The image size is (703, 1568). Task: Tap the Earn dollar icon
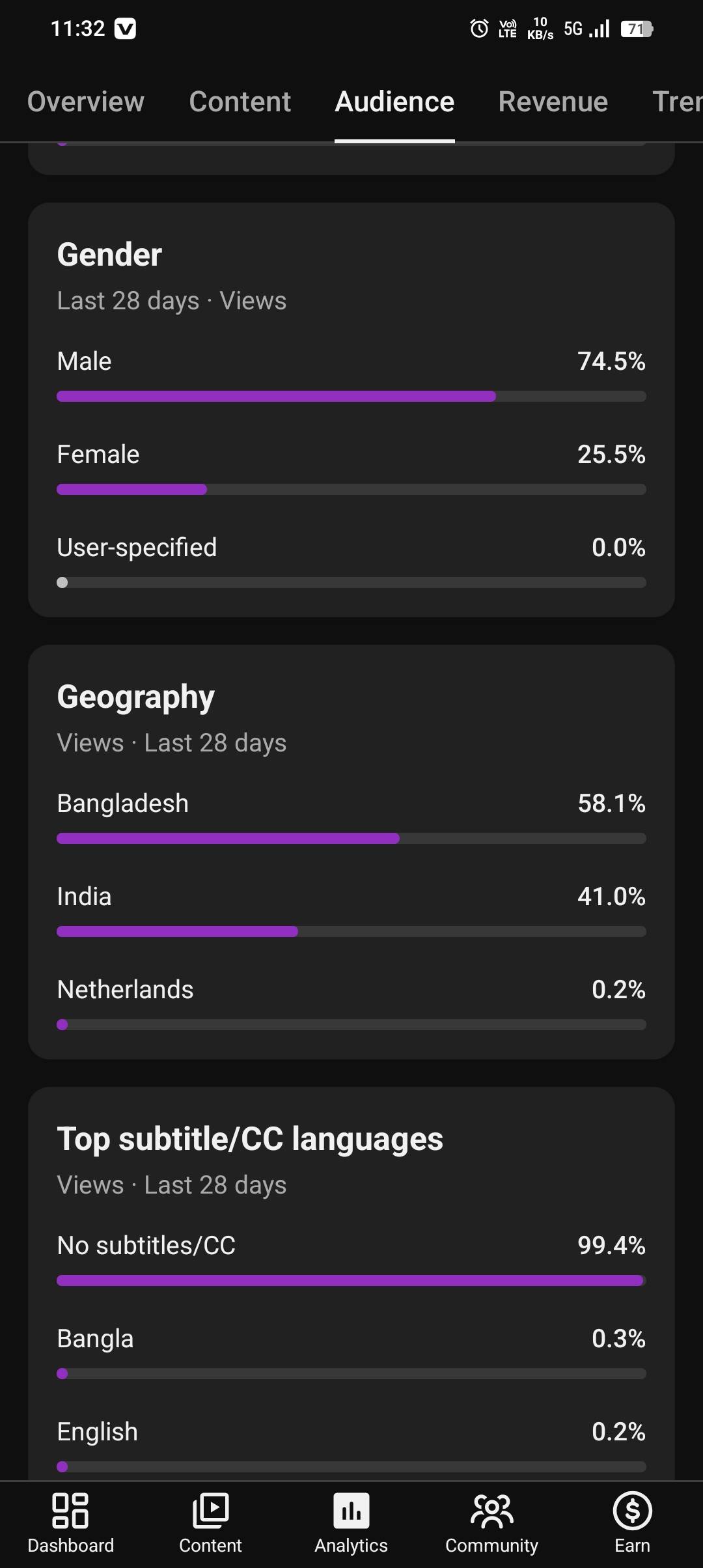click(x=632, y=1511)
